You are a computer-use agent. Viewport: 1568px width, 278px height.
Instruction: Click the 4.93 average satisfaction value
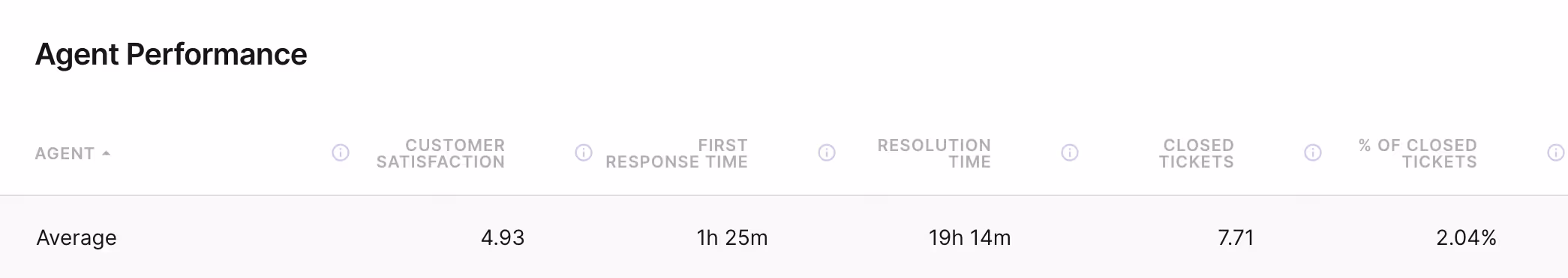pyautogui.click(x=503, y=238)
